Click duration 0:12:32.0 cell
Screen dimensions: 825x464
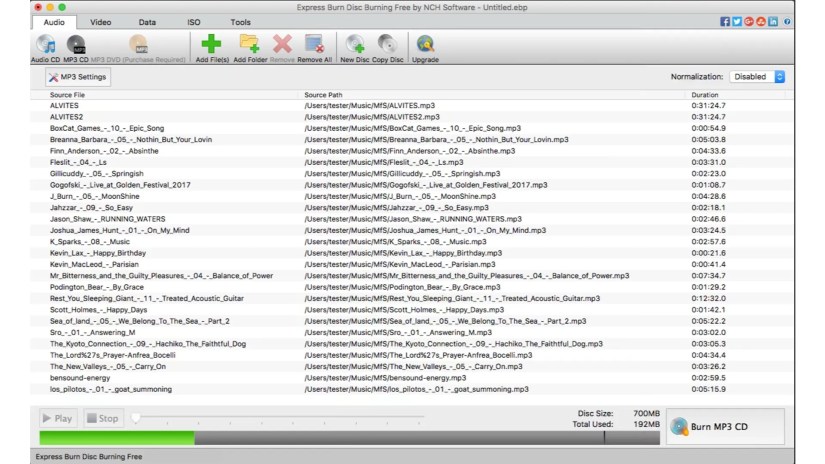[708, 298]
